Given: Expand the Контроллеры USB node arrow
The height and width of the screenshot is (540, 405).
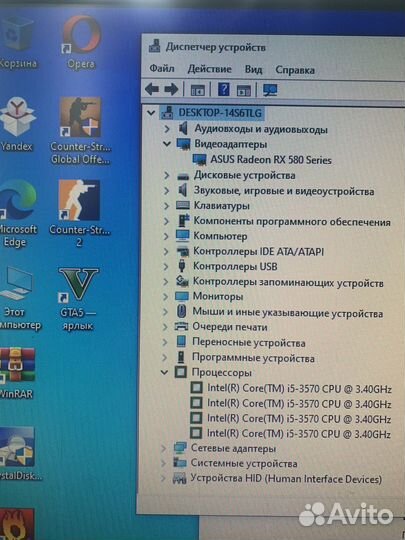Looking at the screenshot, I should [166, 267].
